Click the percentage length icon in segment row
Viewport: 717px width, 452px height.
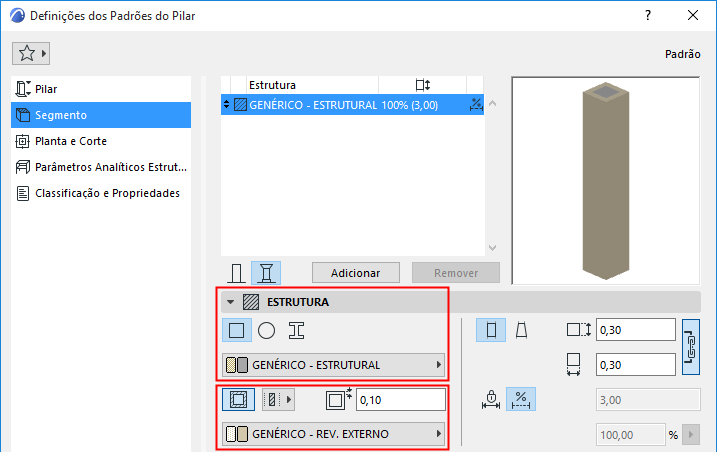476,105
